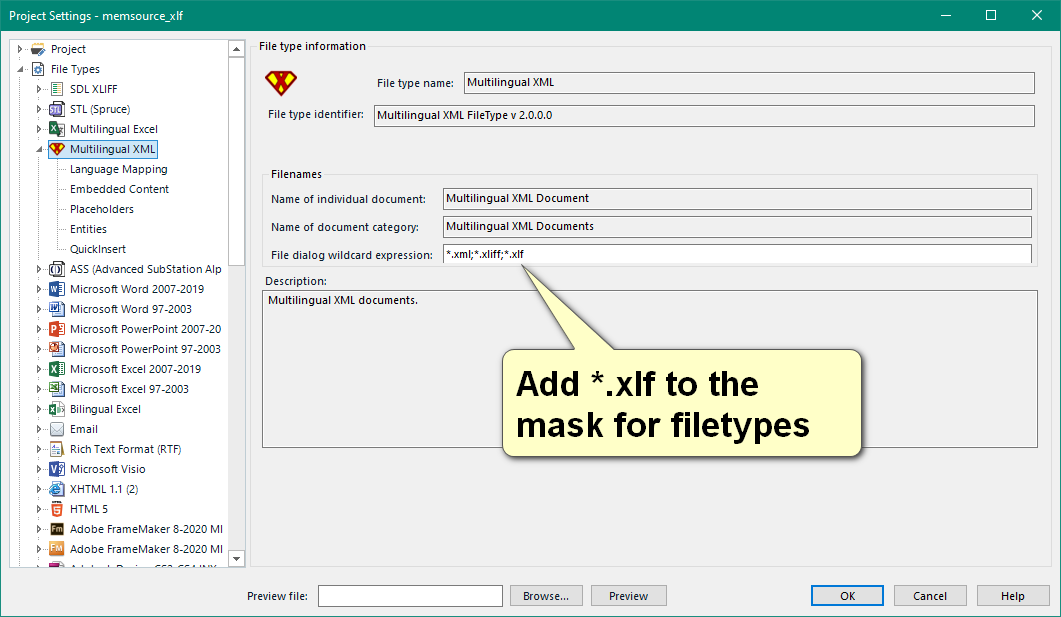Collapse the Multilingual XML node
1061x617 pixels.
tap(39, 149)
